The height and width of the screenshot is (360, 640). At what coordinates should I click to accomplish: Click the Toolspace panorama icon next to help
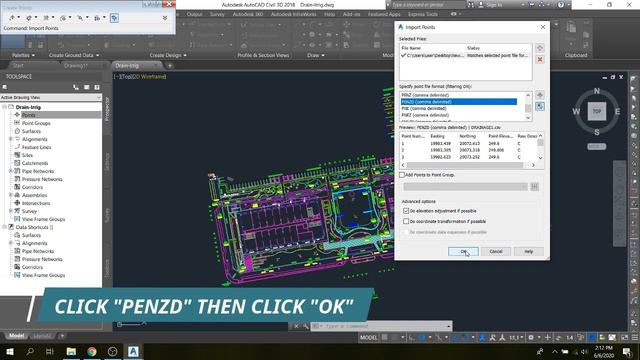coord(87,87)
